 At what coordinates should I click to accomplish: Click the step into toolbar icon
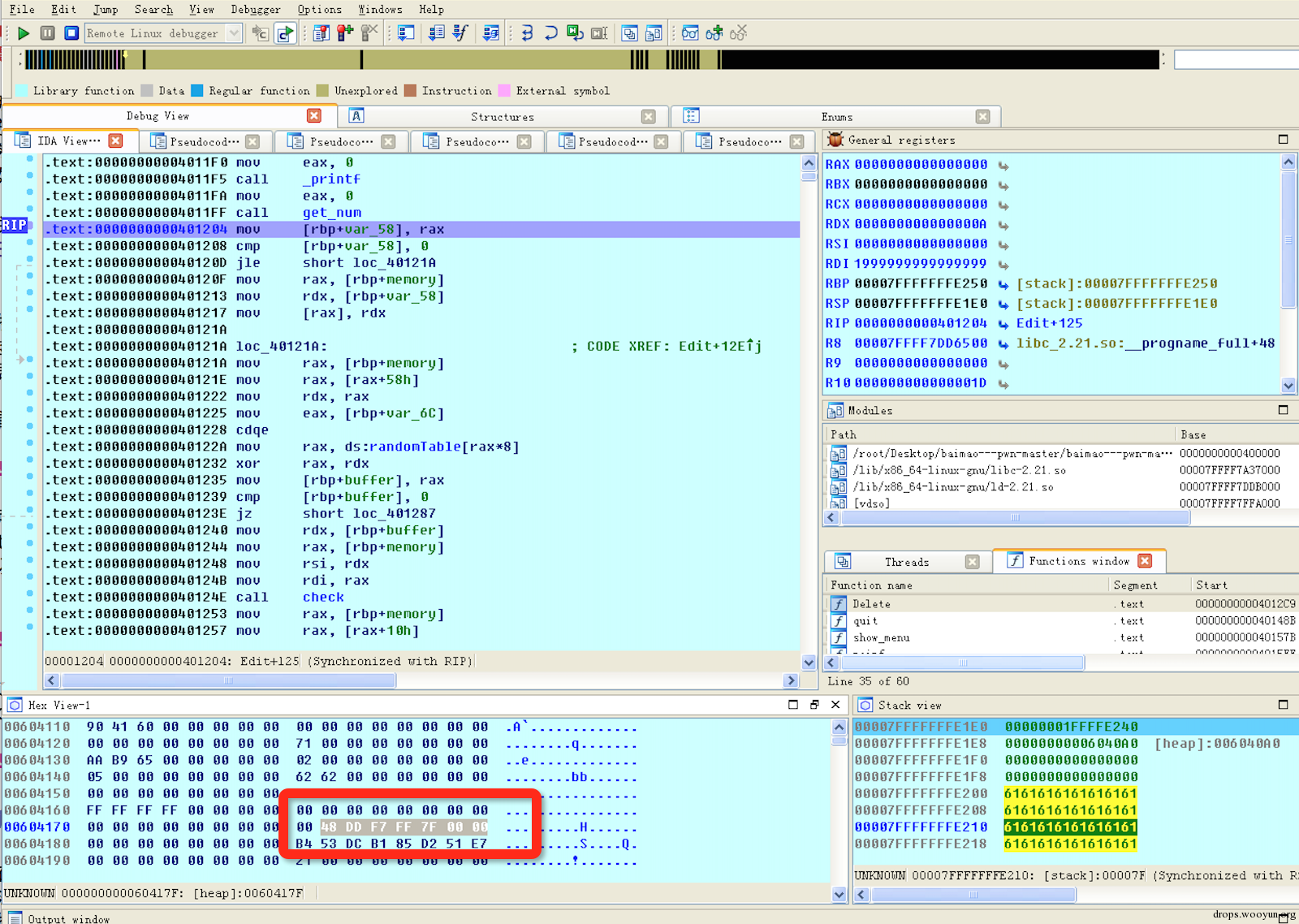[x=527, y=33]
